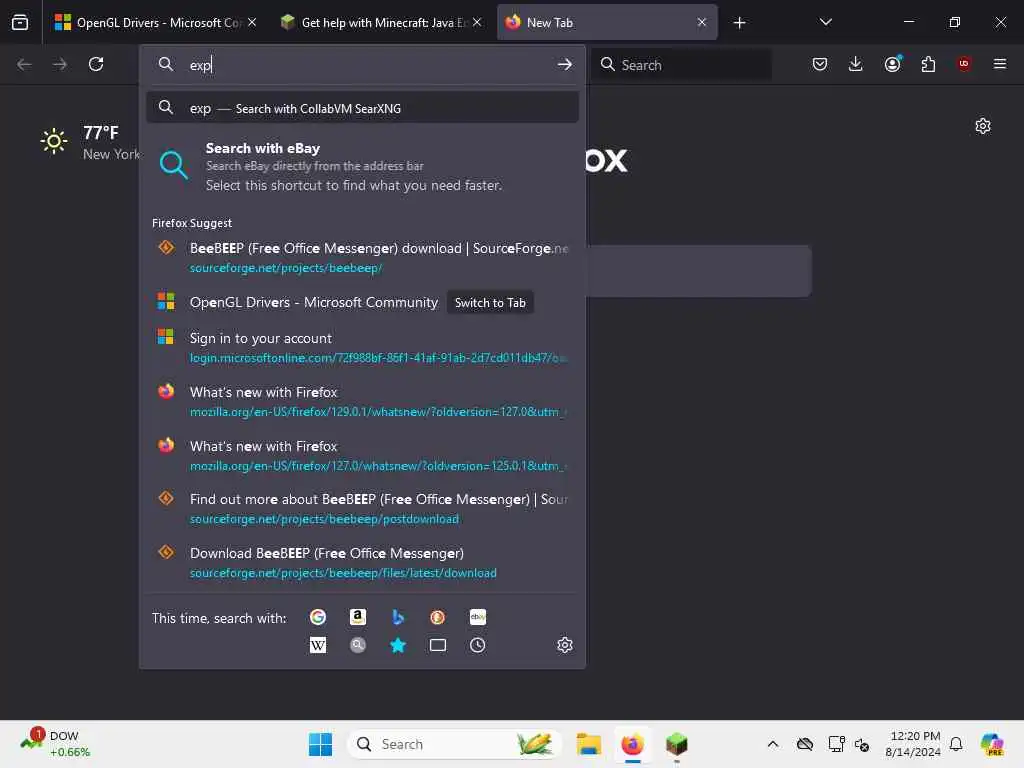1024x768 pixels.
Task: Open Minecraft launcher from taskbar
Action: pos(677,744)
